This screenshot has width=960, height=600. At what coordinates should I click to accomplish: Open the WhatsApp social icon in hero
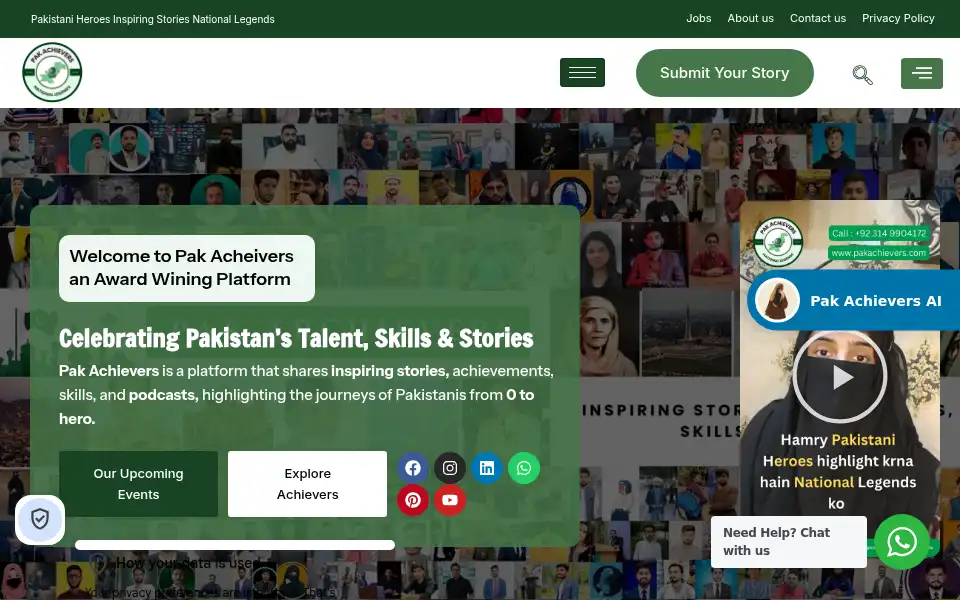tap(524, 468)
